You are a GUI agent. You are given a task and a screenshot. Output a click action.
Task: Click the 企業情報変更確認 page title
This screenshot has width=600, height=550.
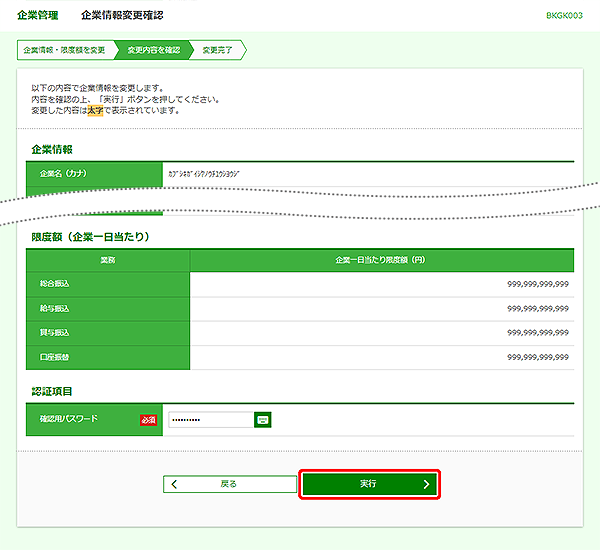pos(122,15)
